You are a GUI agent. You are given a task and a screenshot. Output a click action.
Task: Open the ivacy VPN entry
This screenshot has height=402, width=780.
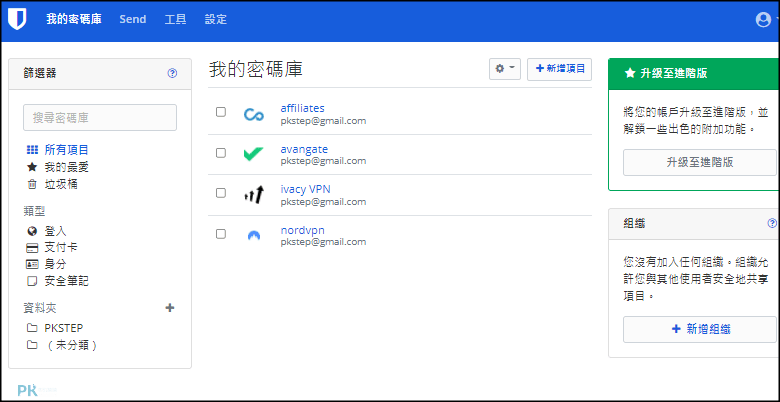coord(305,189)
